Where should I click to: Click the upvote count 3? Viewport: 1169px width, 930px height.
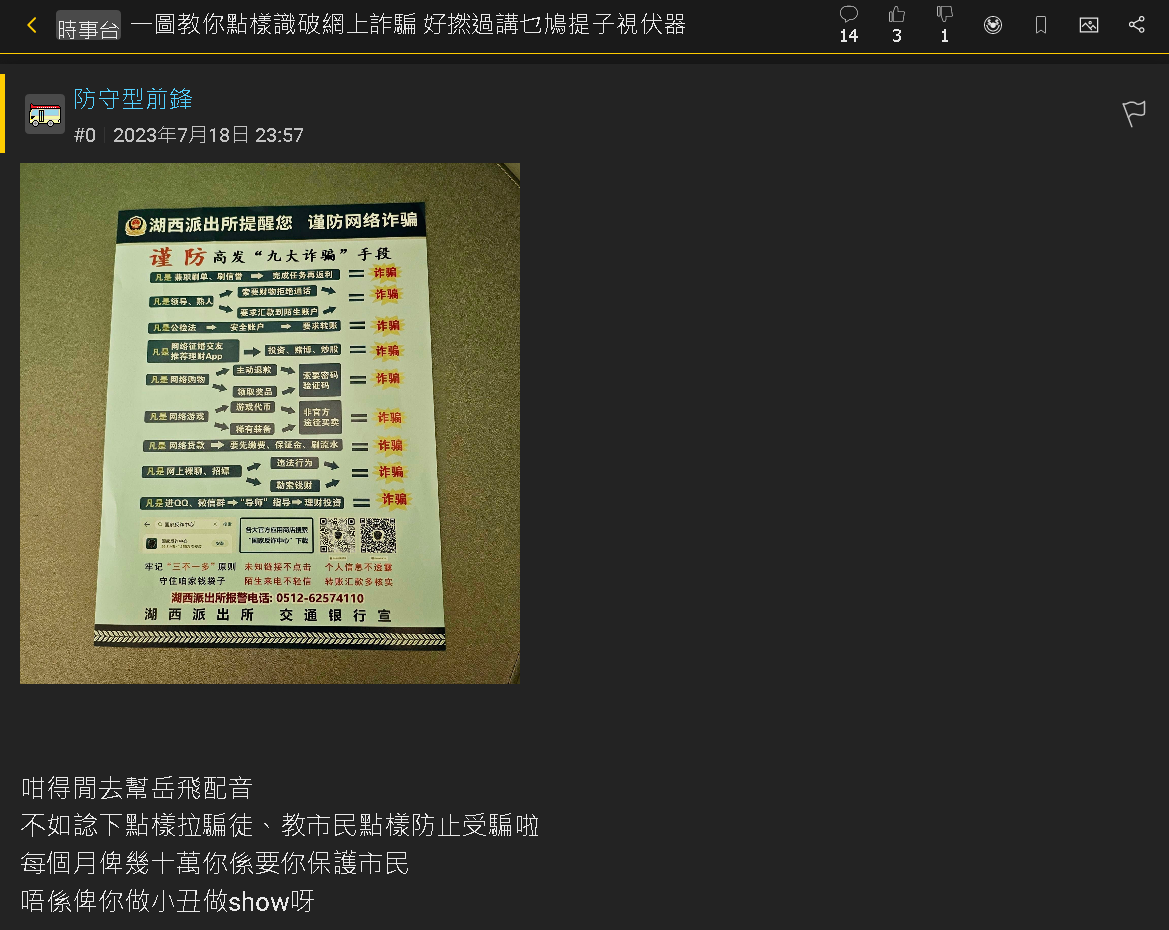tap(897, 36)
